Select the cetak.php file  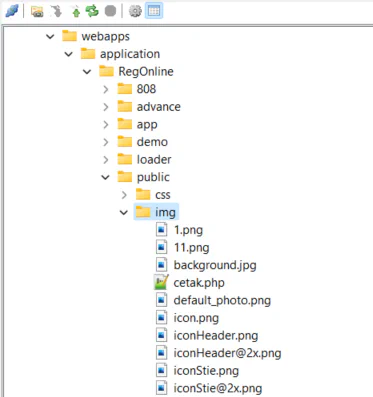click(x=199, y=283)
